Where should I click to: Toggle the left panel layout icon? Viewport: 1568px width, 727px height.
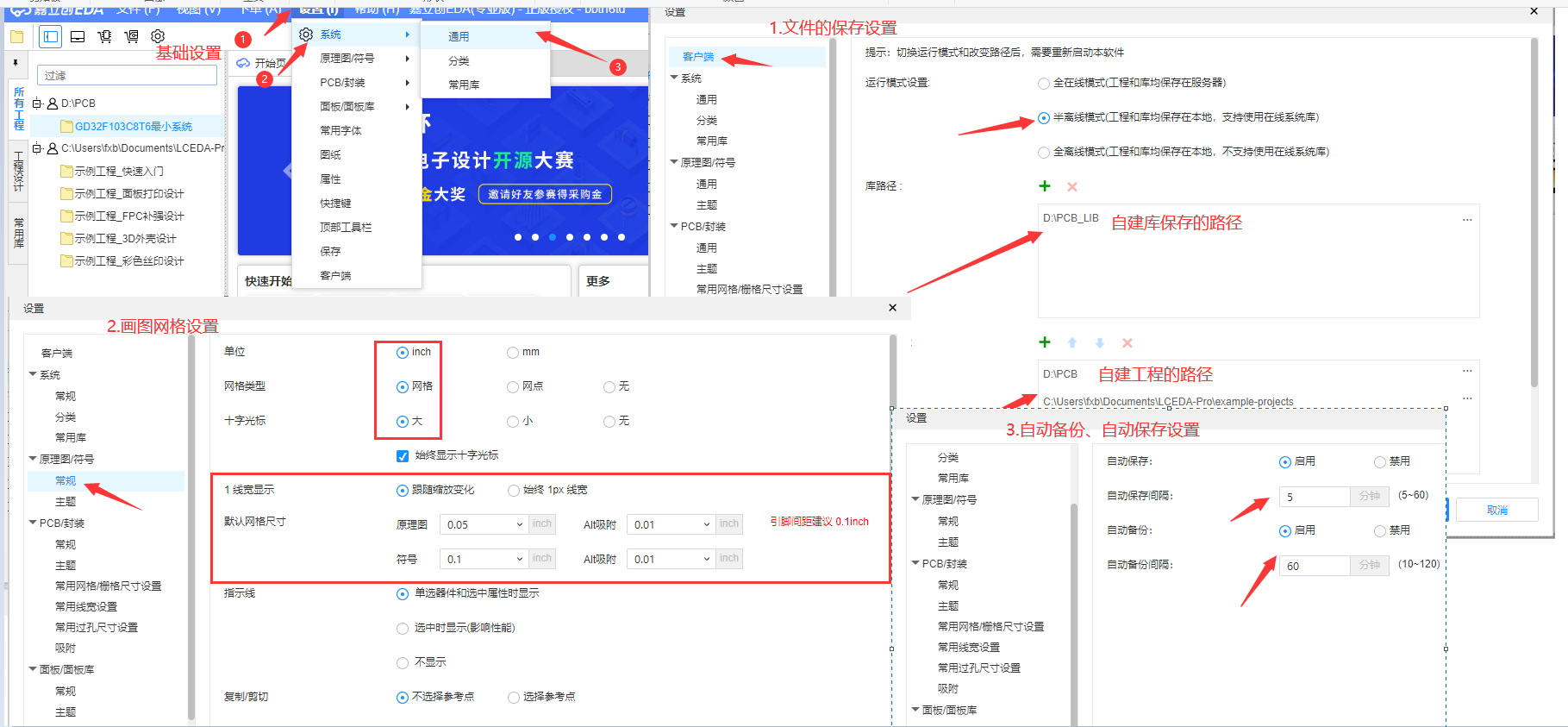51,36
